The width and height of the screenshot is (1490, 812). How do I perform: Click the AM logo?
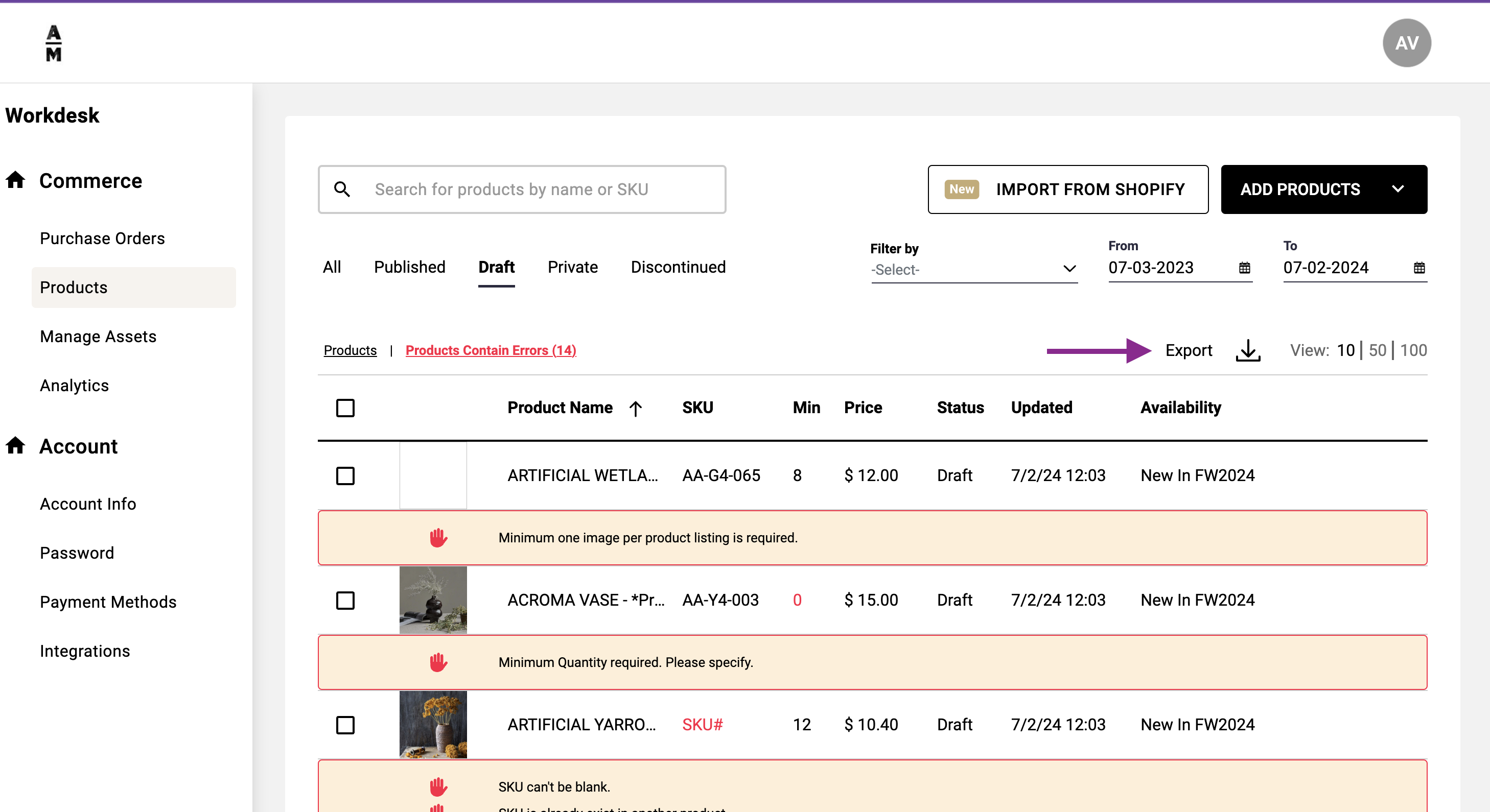point(54,43)
